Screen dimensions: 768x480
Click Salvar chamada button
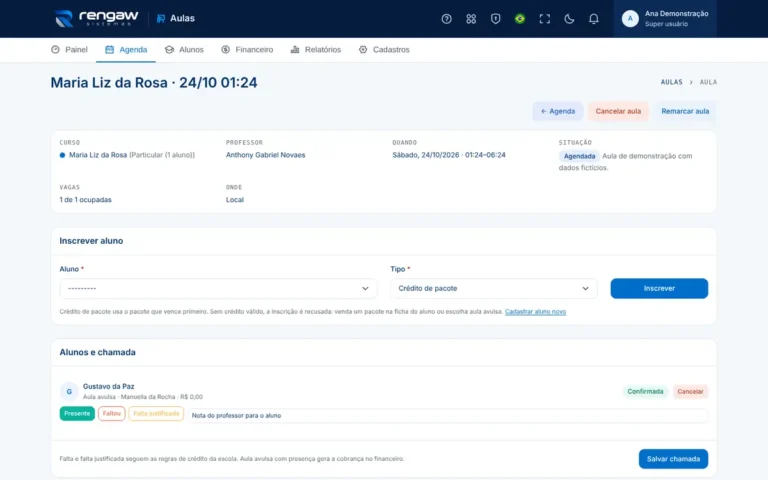click(x=673, y=459)
